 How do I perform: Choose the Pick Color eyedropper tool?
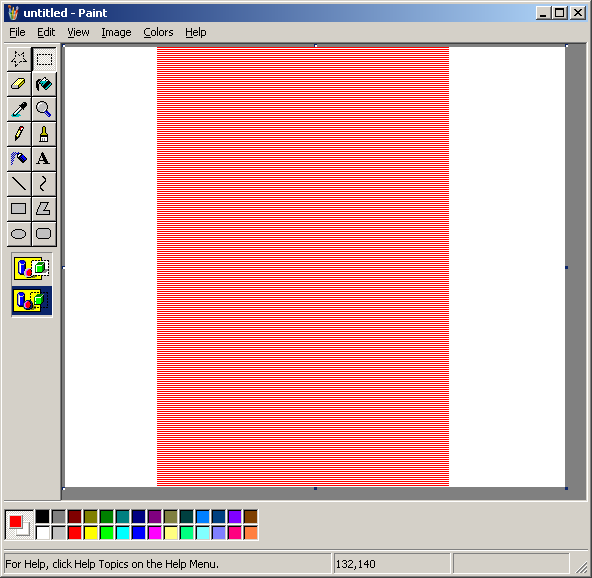[x=19, y=109]
